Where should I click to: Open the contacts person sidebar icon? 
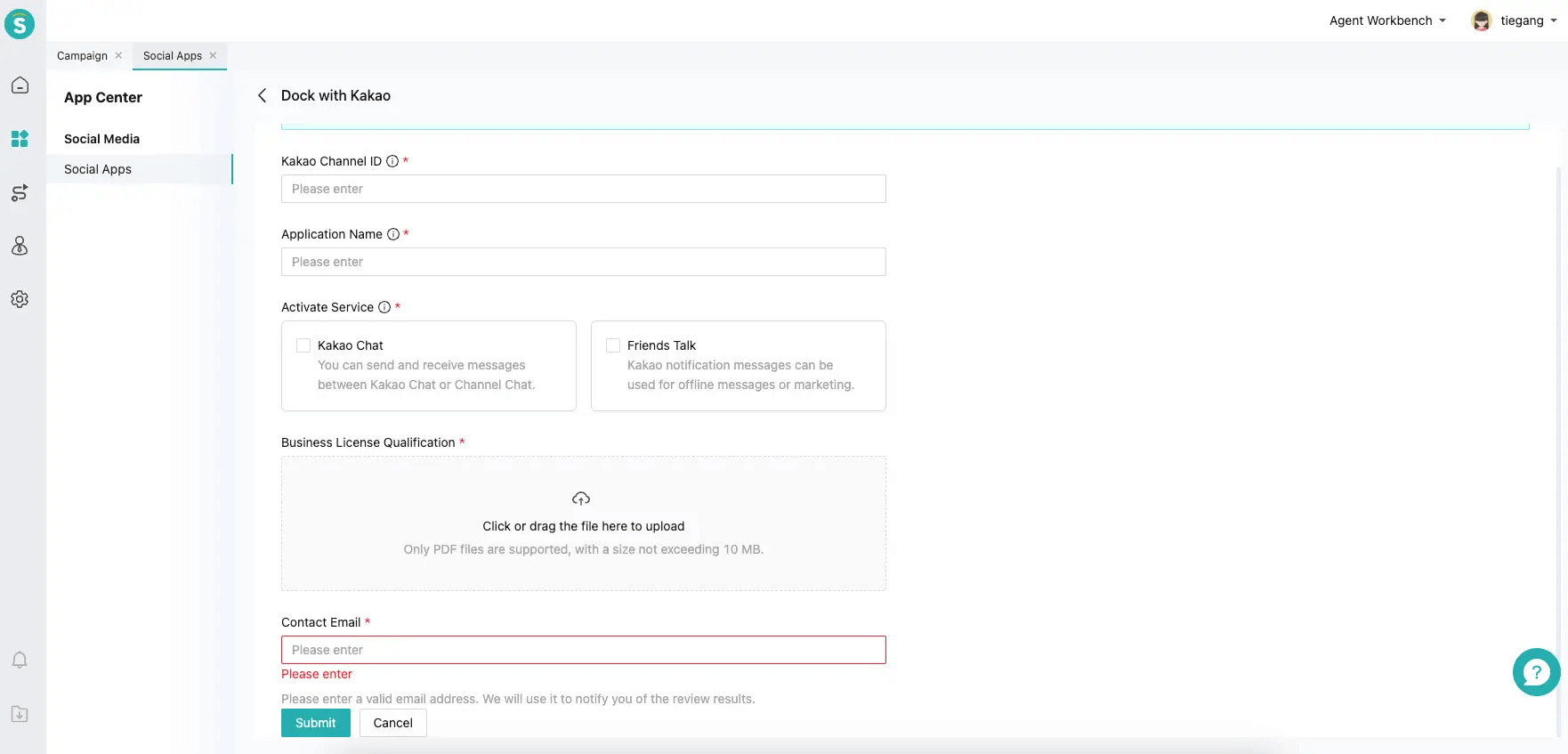click(20, 246)
